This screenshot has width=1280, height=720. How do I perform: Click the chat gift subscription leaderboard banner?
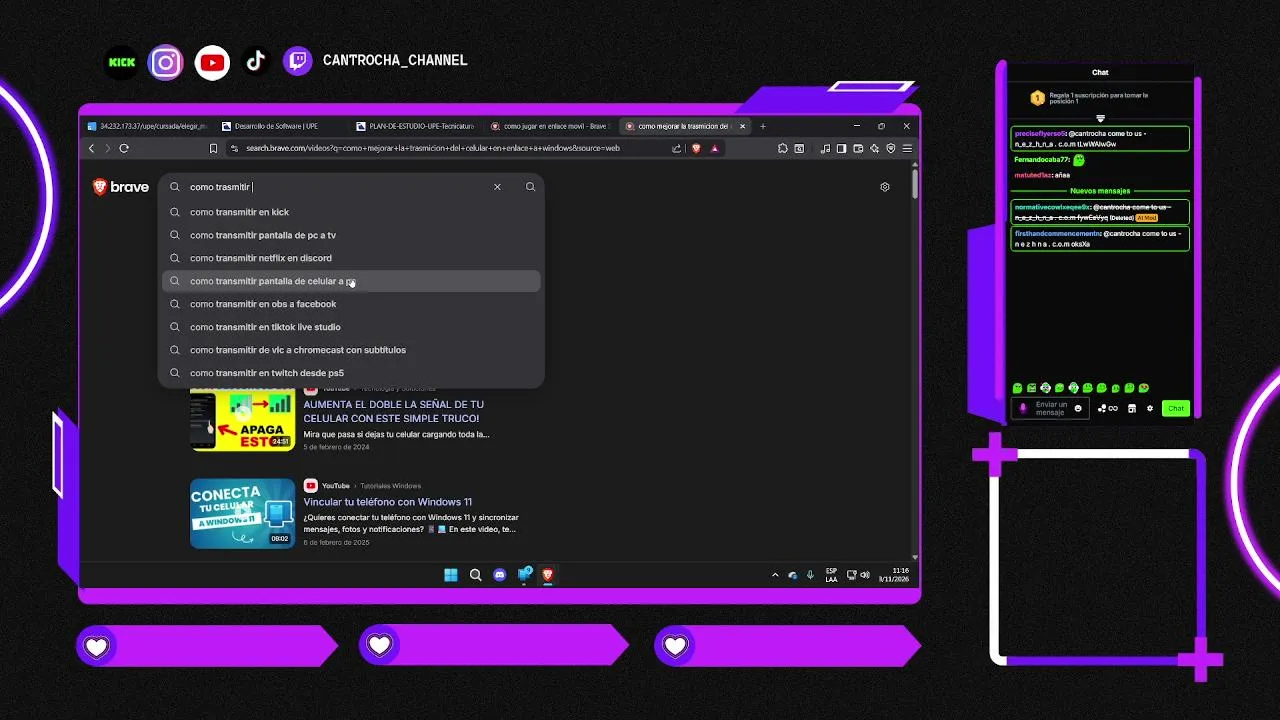click(1100, 98)
